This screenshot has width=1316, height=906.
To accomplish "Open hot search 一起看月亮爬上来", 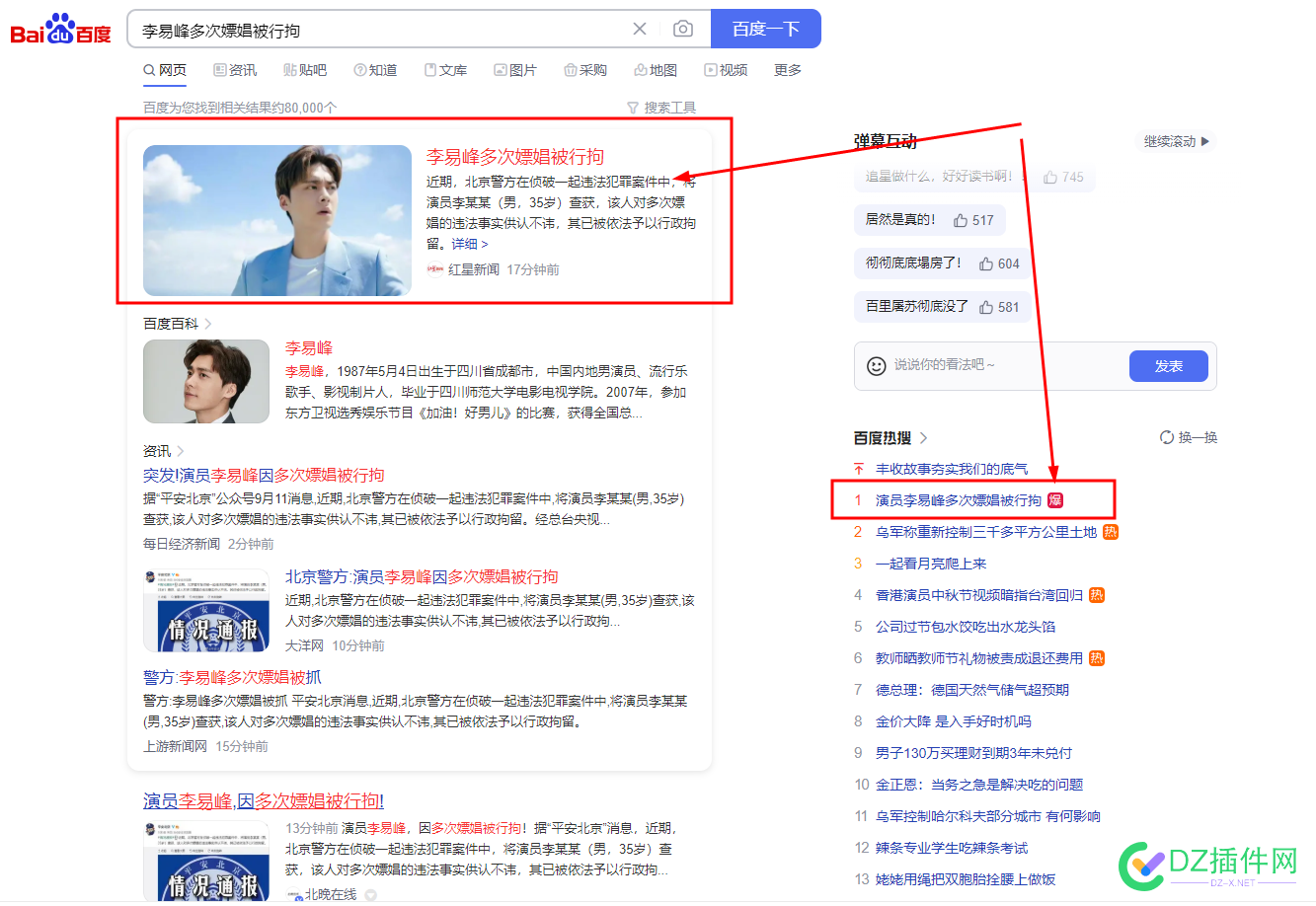I will pos(931,564).
